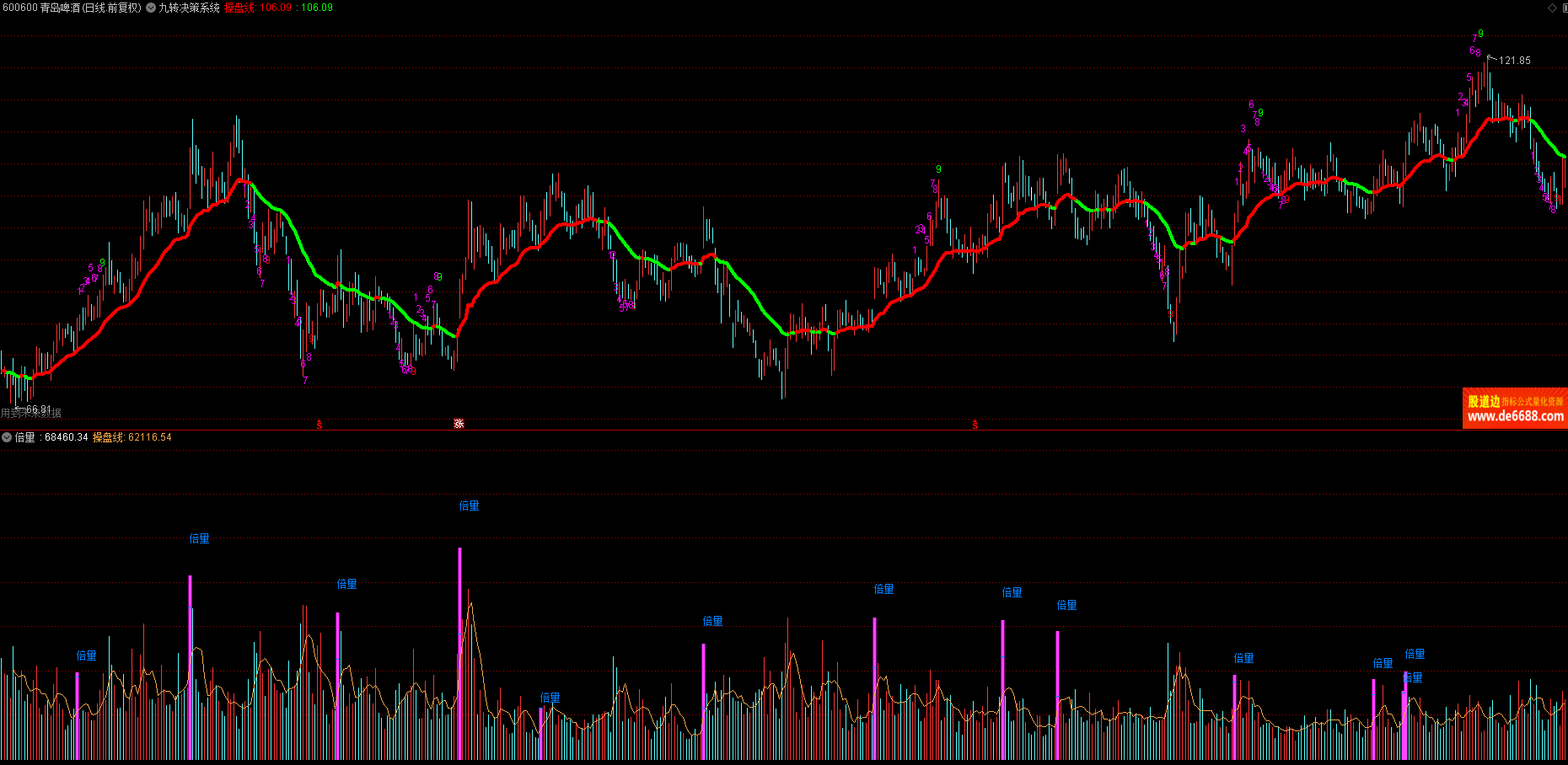
Task: Click the 倍量 : 68460.34 value
Action: (x=51, y=437)
